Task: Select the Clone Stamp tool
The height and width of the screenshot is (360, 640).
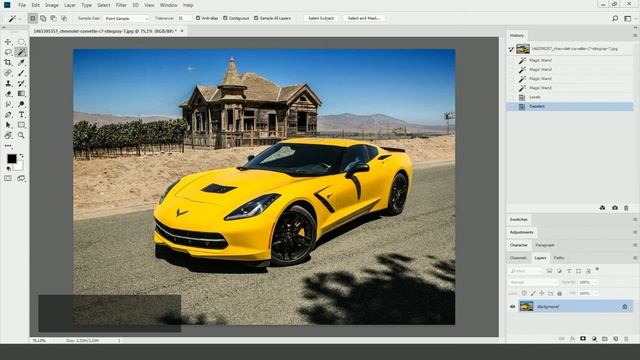Action: [x=8, y=83]
